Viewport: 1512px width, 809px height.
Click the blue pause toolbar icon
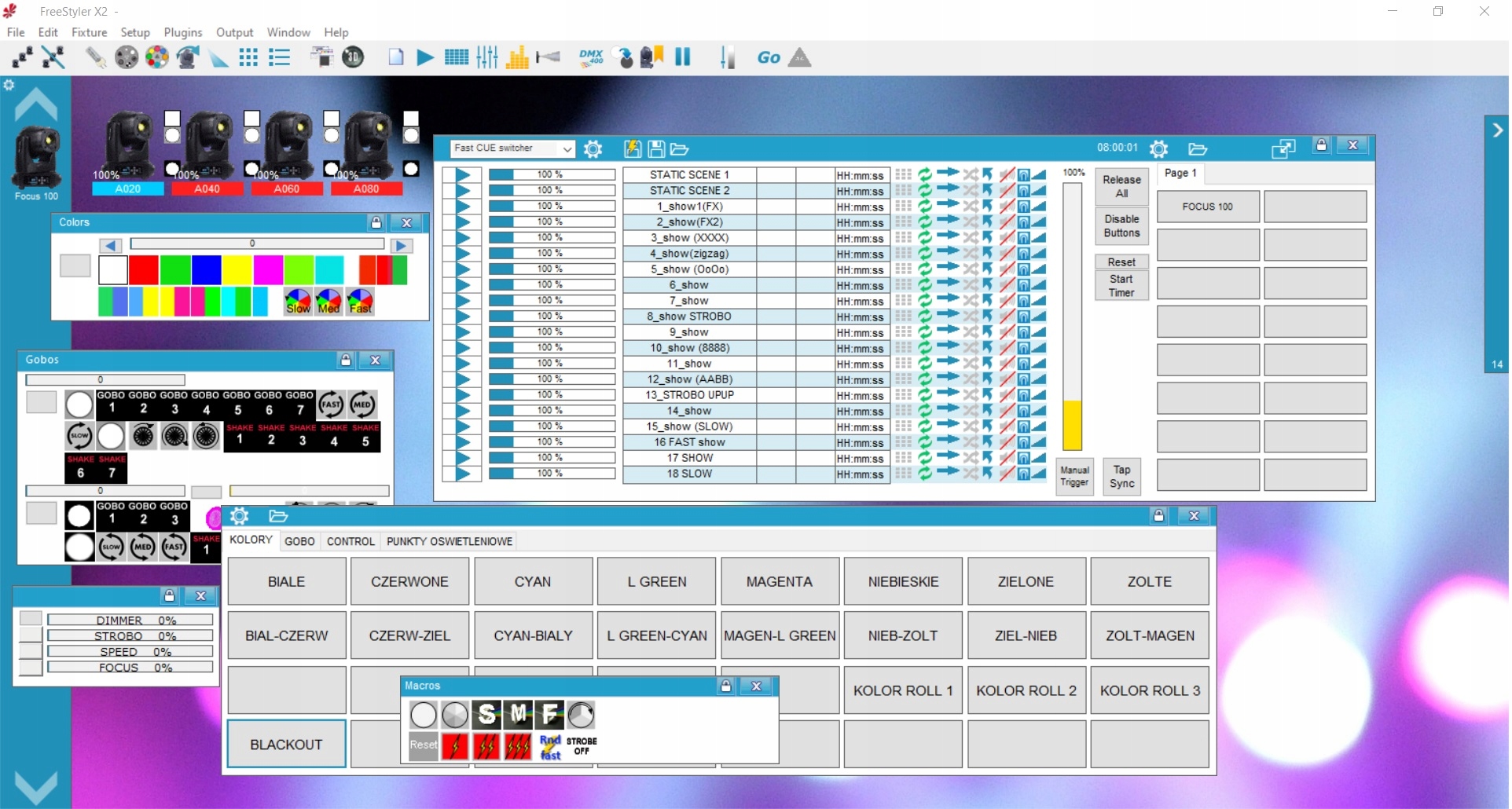tap(683, 57)
